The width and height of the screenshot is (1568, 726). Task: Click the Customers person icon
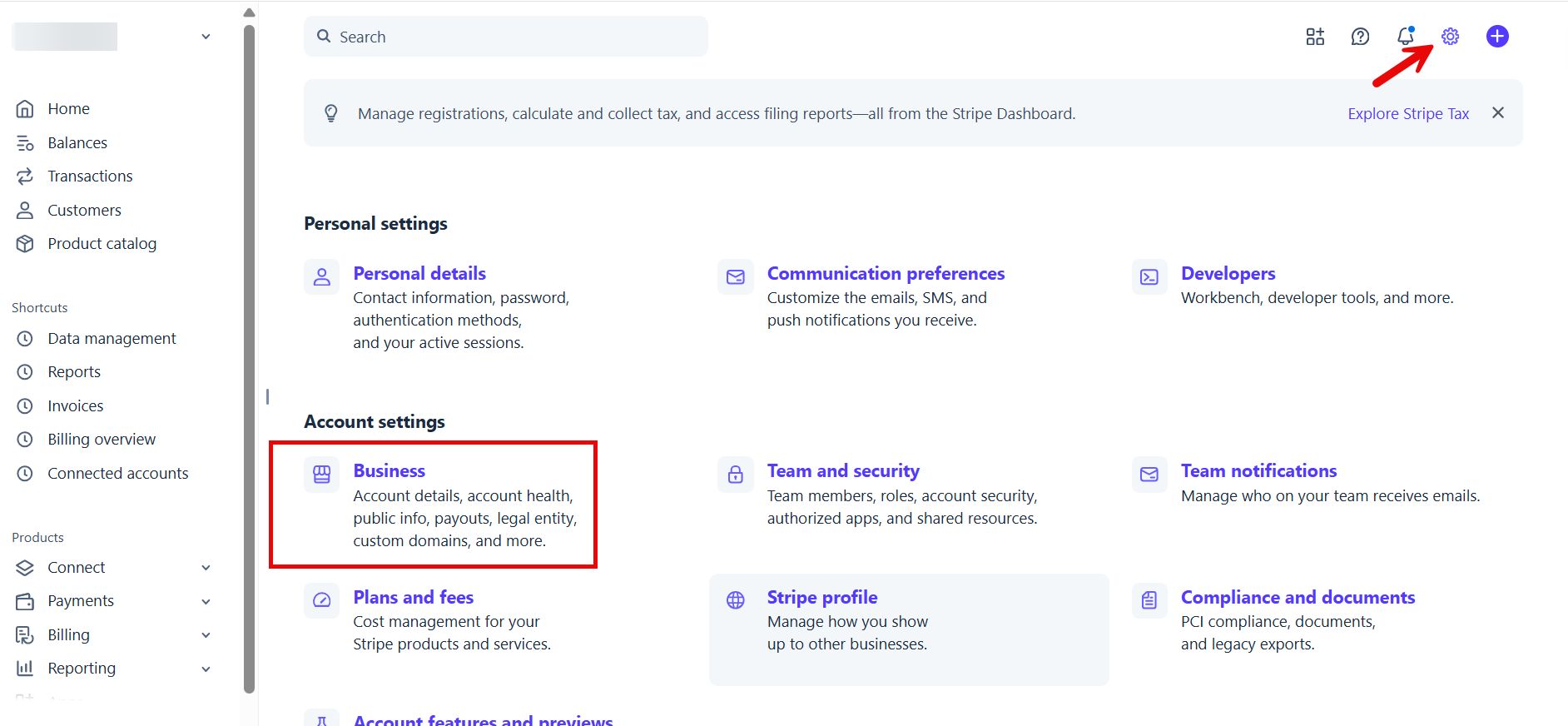pyautogui.click(x=25, y=211)
